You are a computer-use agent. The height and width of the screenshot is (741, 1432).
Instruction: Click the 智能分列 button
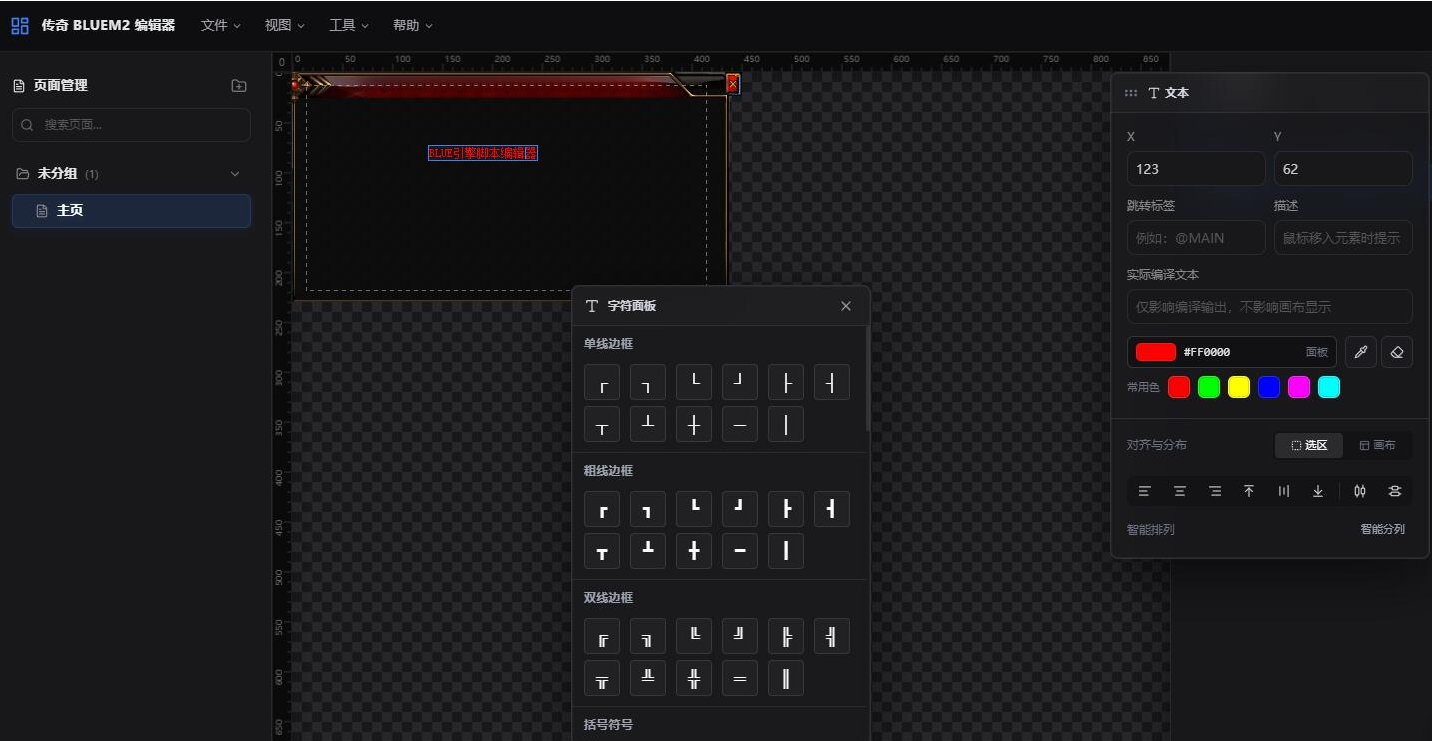[1382, 529]
